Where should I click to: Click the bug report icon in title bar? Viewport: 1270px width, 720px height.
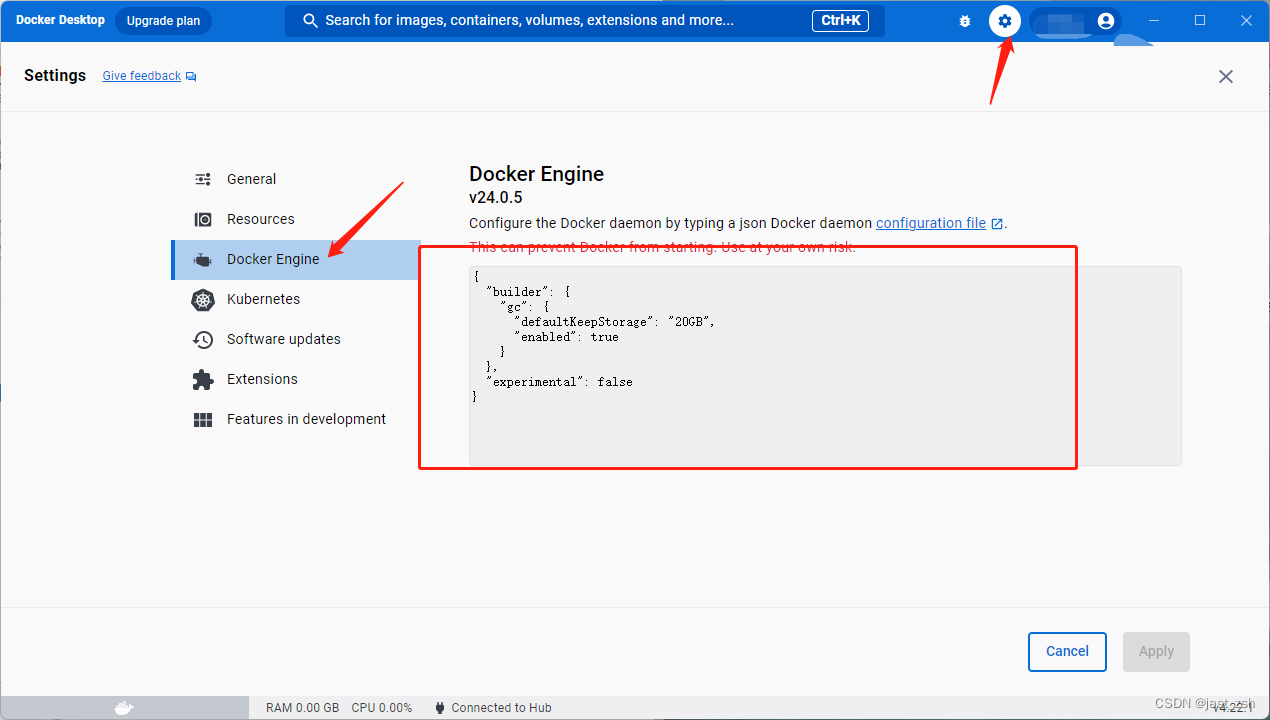[x=964, y=20]
